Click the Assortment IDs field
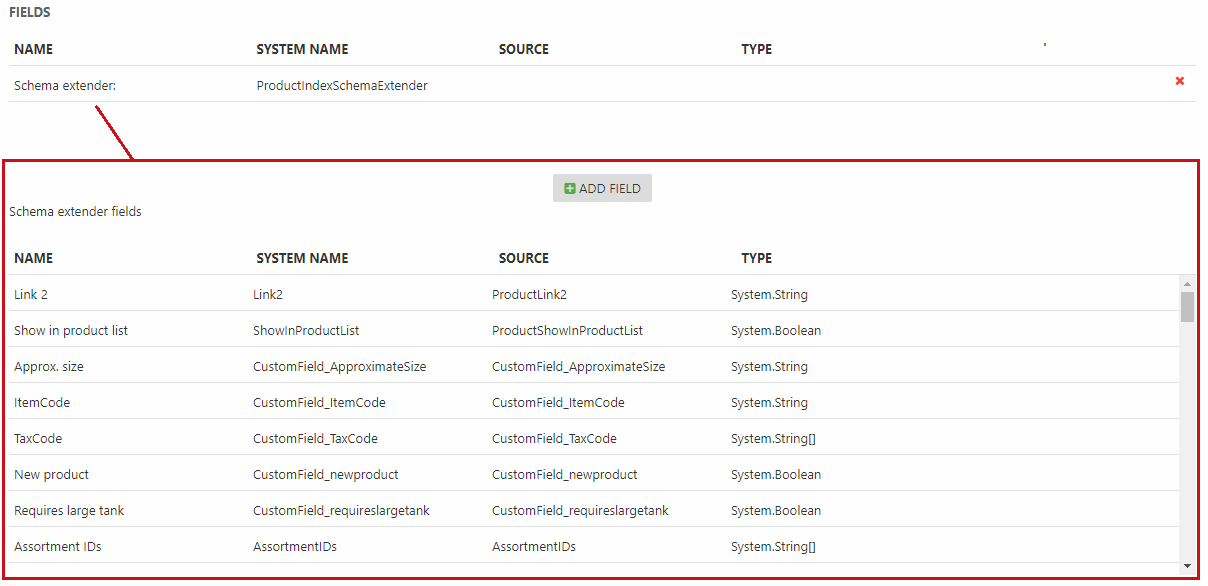 coord(58,547)
